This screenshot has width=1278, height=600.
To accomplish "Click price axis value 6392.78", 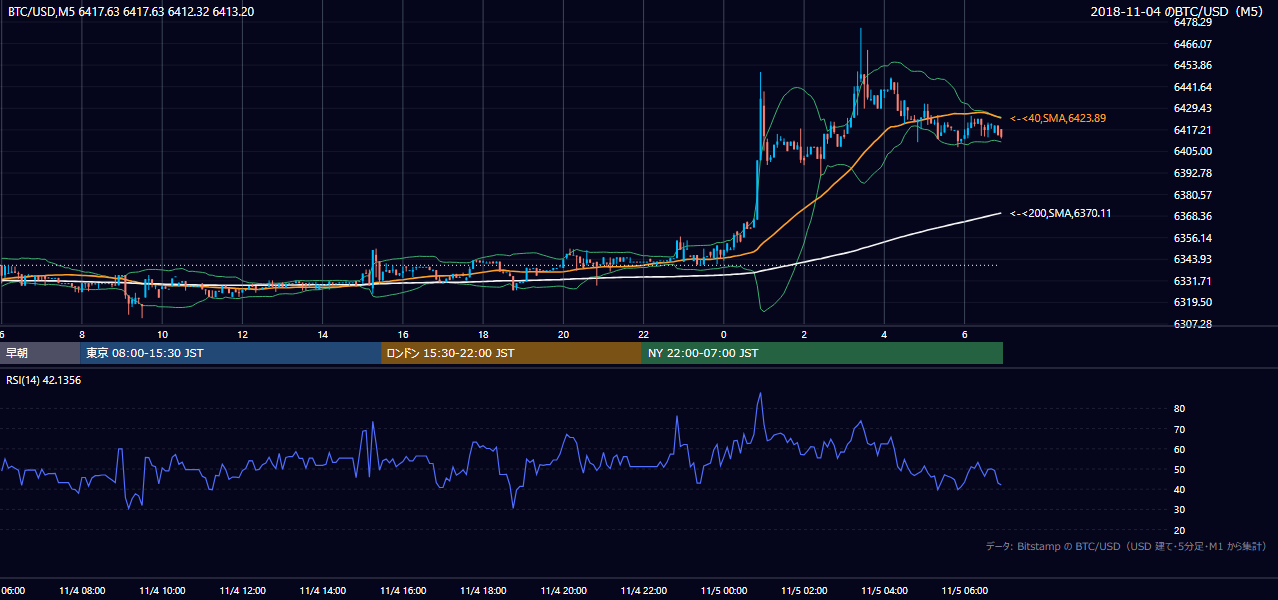I will click(x=1192, y=173).
